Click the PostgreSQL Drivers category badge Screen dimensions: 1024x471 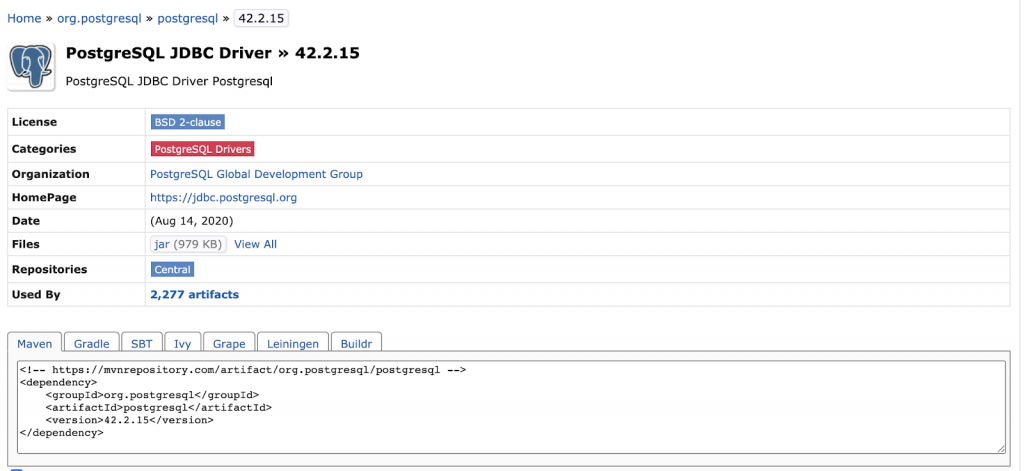coord(202,149)
